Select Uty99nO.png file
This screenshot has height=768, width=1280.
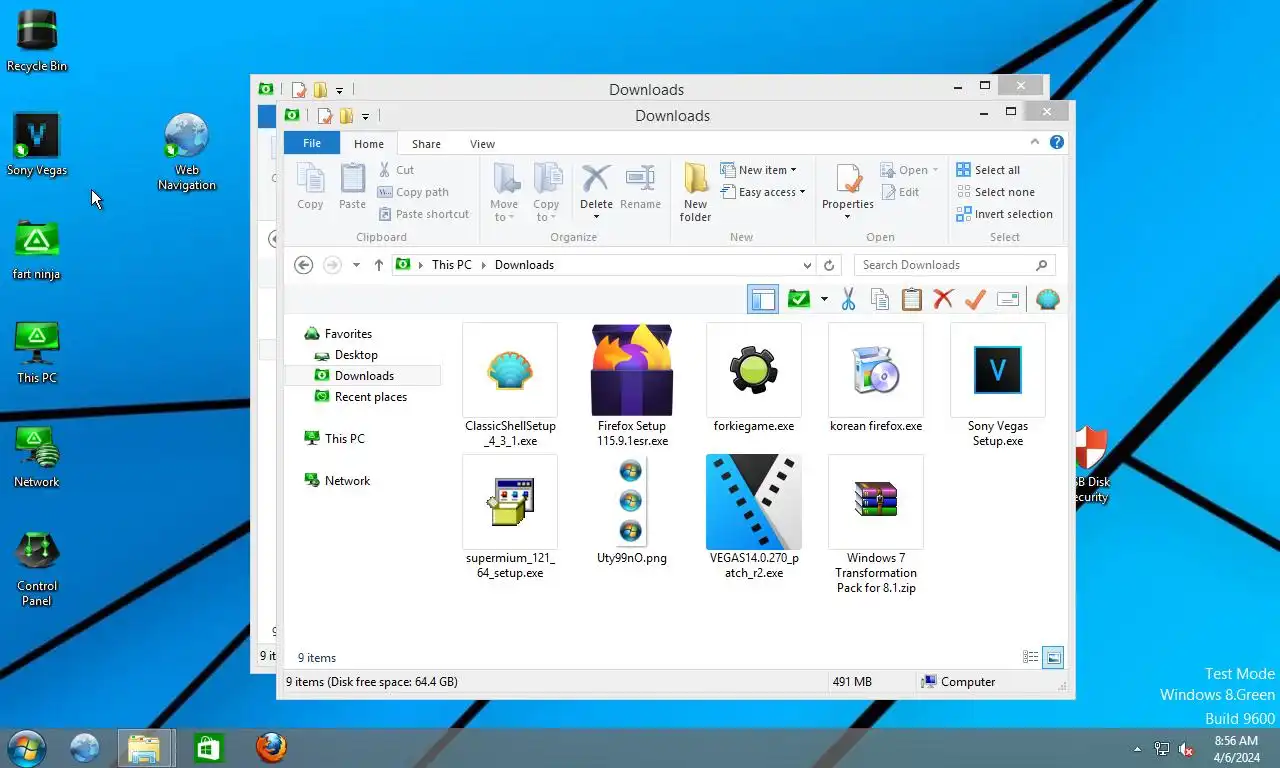pyautogui.click(x=632, y=511)
